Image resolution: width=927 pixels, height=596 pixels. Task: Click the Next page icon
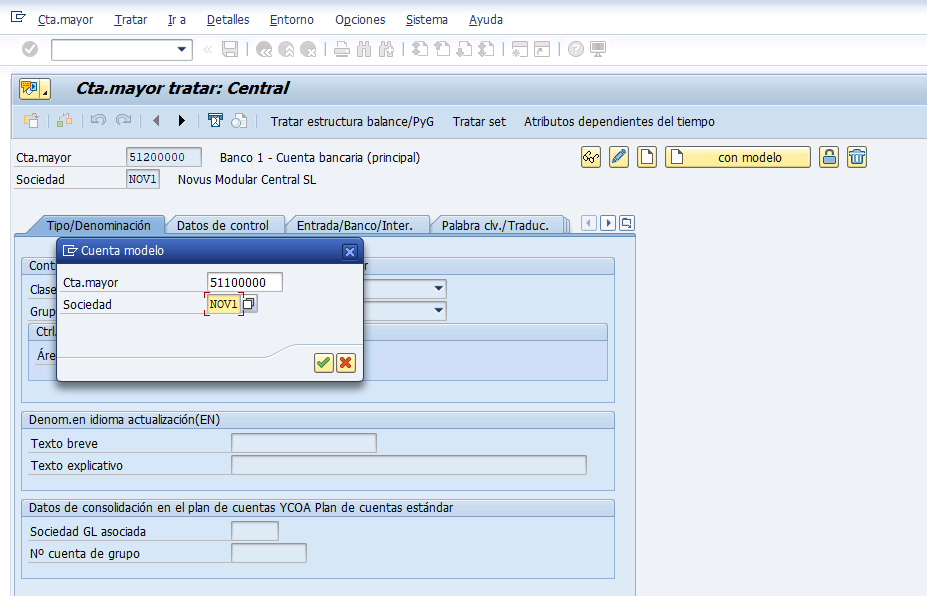(465, 49)
